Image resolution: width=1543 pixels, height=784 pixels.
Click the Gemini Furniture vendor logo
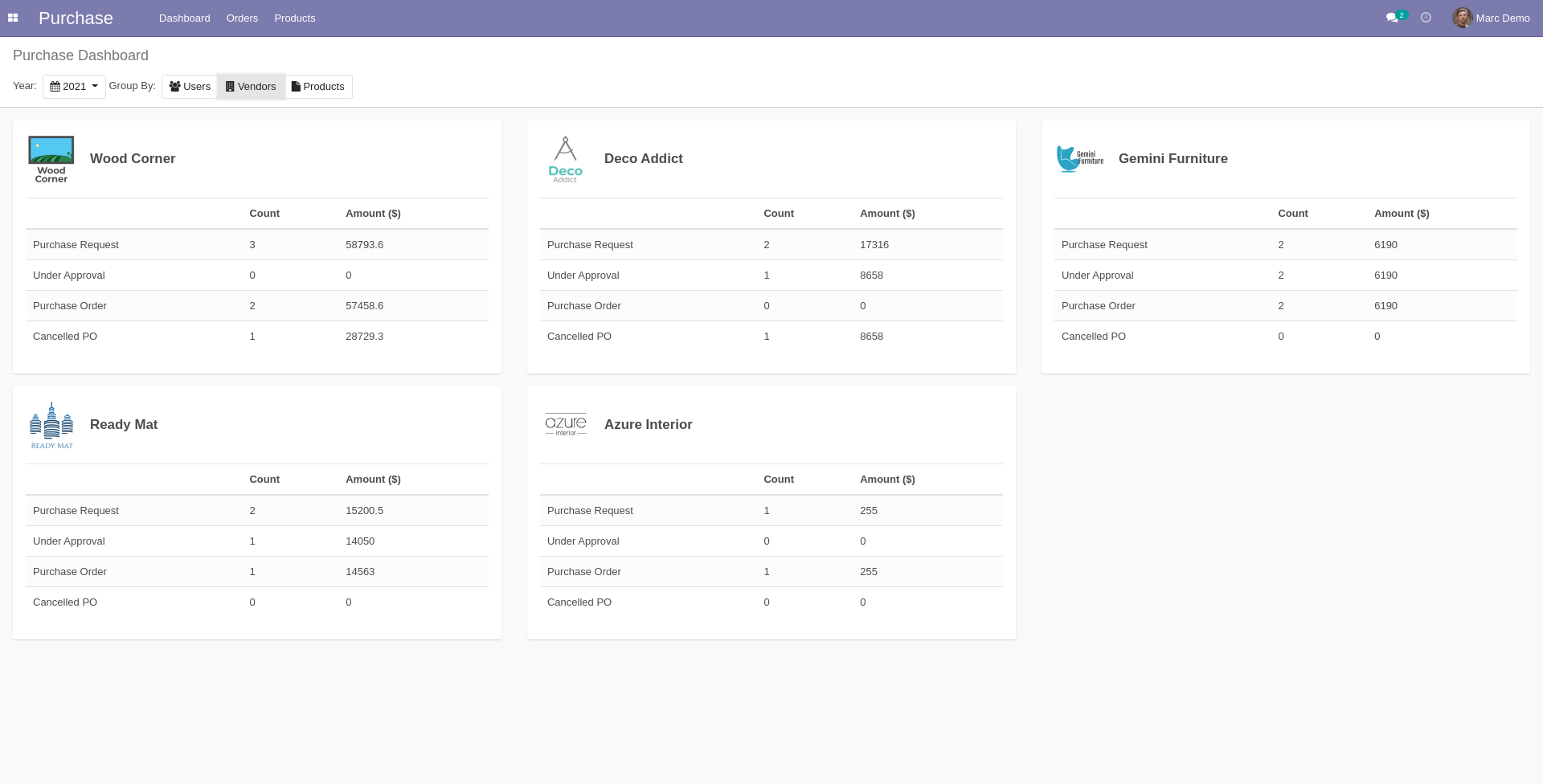coord(1079,158)
